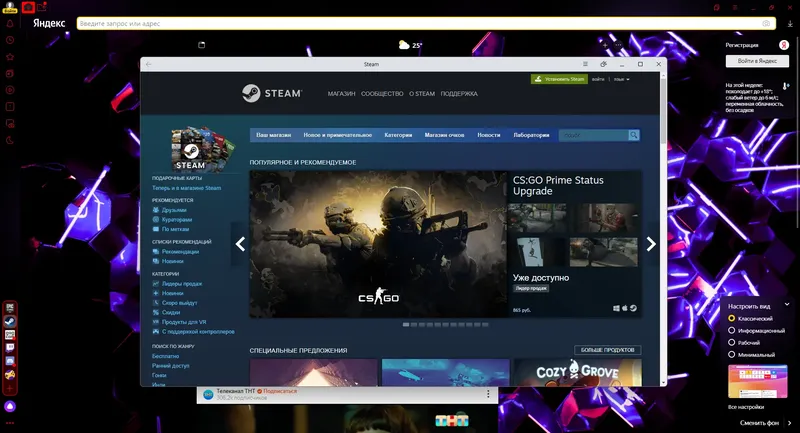Click the Steam gift cards image
This screenshot has width=800, height=433.
pyautogui.click(x=203, y=148)
